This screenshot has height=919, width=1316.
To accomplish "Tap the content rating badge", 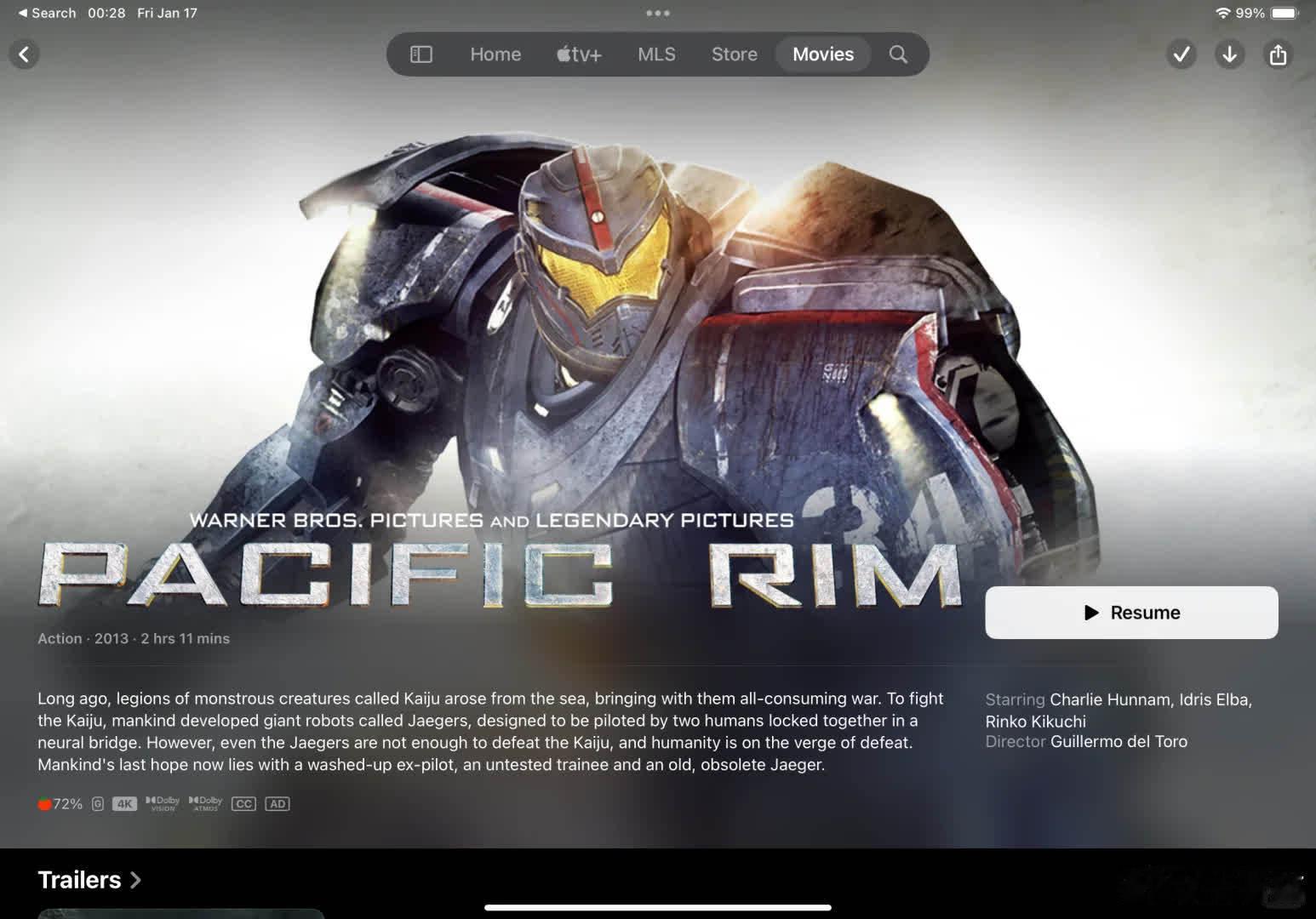I will pyautogui.click(x=98, y=804).
